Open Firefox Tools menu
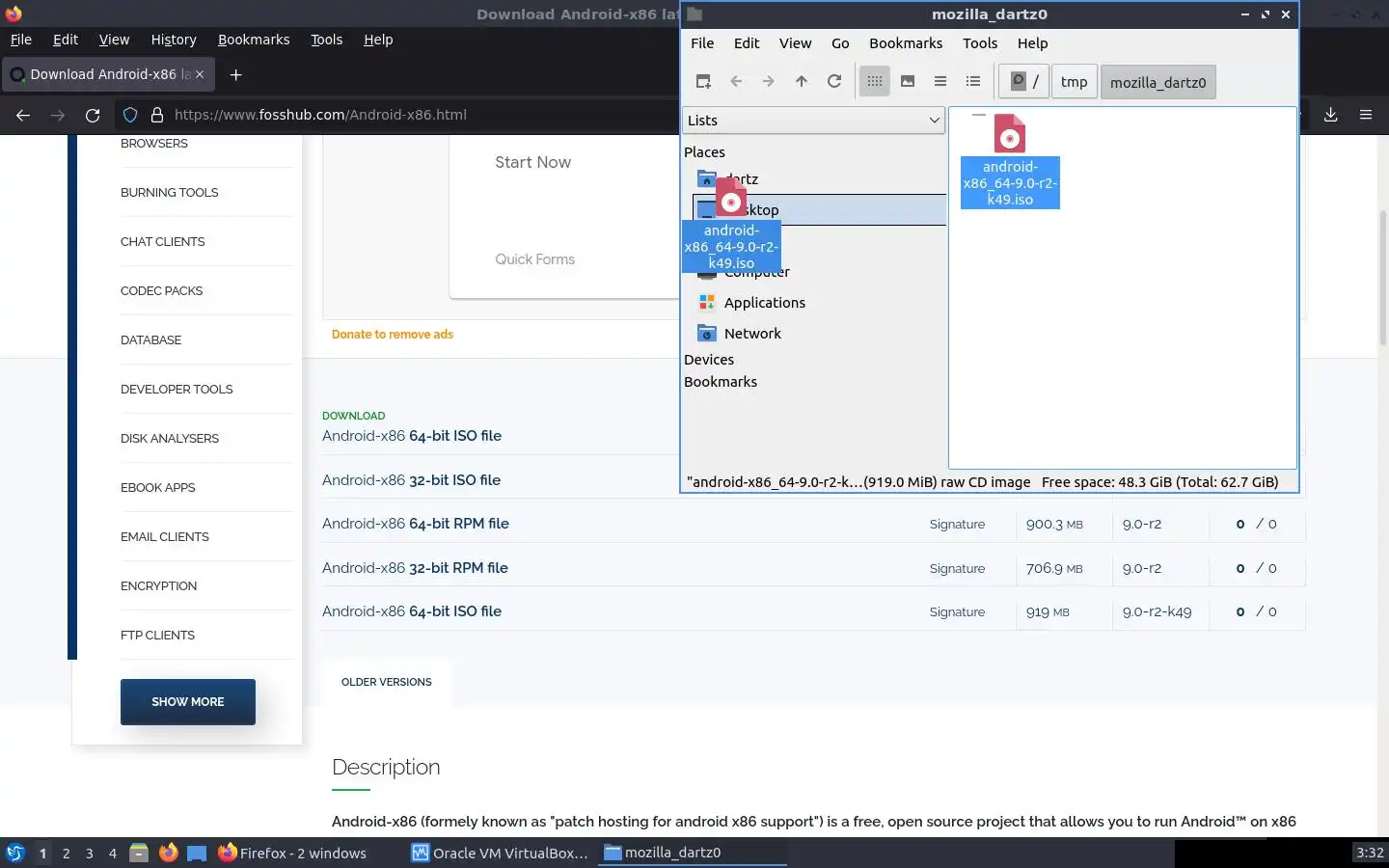The height and width of the screenshot is (868, 1389). point(326,40)
